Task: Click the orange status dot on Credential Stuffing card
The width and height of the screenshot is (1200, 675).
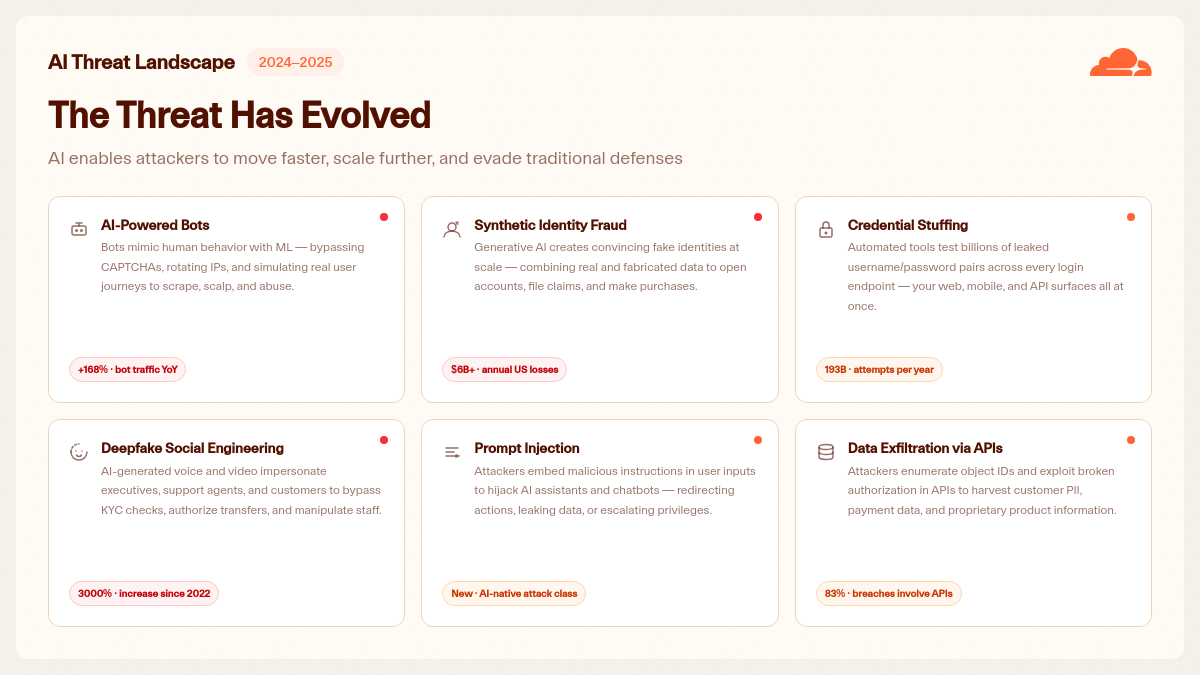Action: (x=1131, y=217)
